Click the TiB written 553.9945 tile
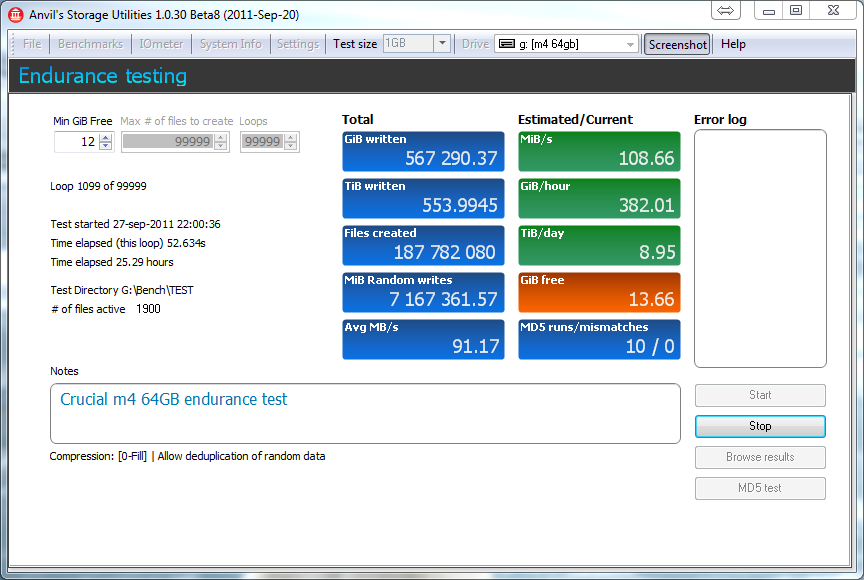This screenshot has width=864, height=580. [423, 198]
